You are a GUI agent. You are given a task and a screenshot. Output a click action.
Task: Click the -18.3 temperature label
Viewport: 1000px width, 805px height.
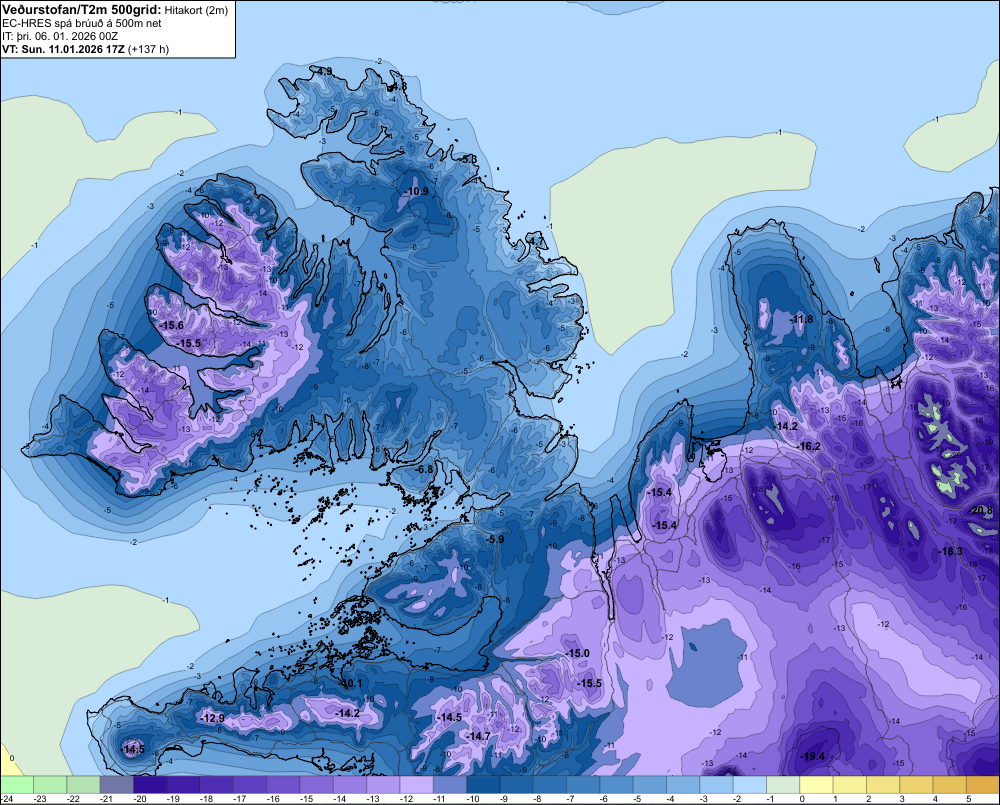click(951, 551)
